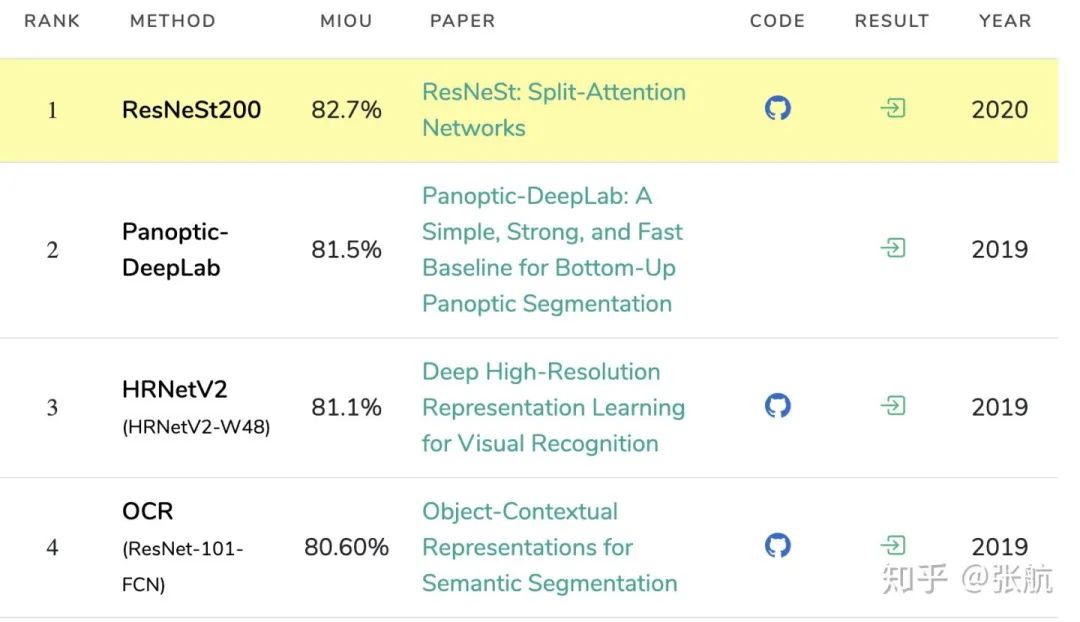
Task: Sort table by YEAR column header
Action: pyautogui.click(x=1005, y=21)
